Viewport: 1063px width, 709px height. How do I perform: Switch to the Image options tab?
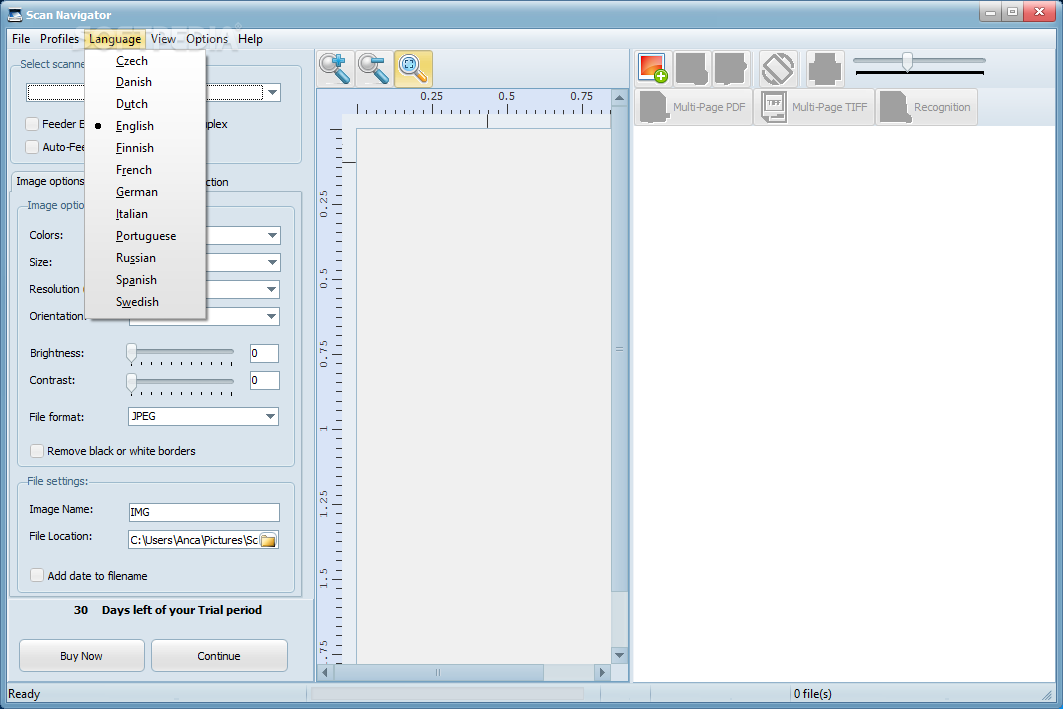click(49, 181)
